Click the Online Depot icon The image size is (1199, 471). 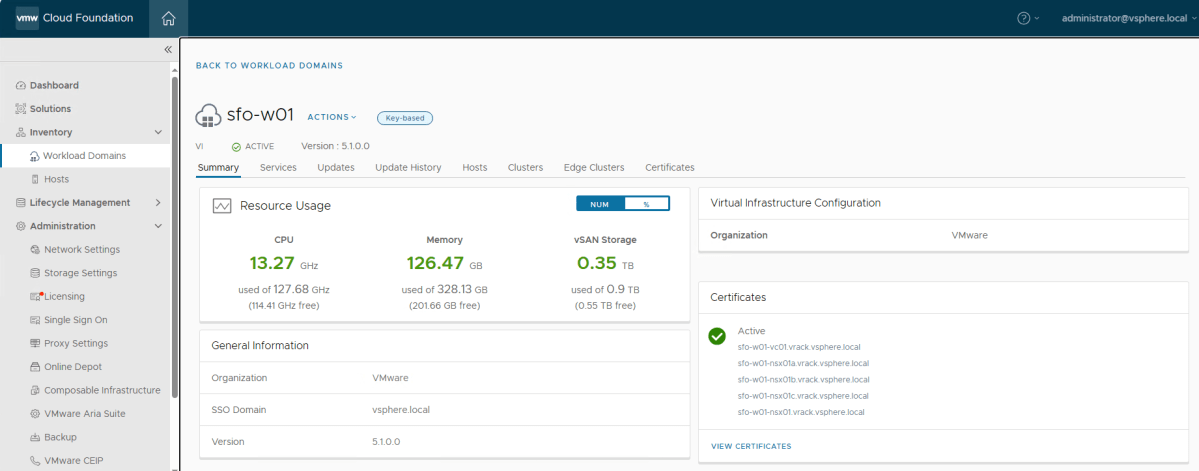(34, 366)
